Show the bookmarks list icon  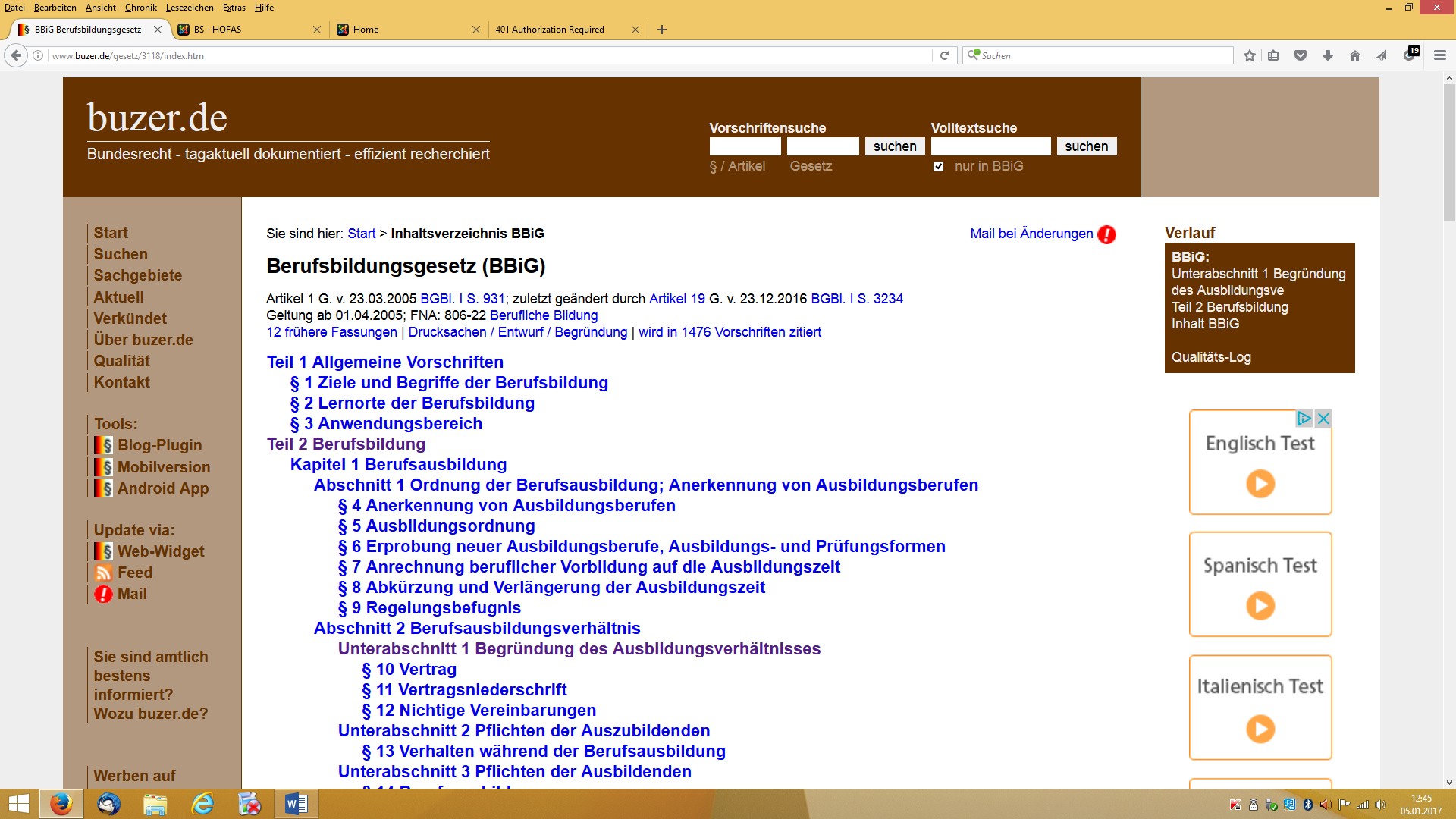(x=1273, y=55)
